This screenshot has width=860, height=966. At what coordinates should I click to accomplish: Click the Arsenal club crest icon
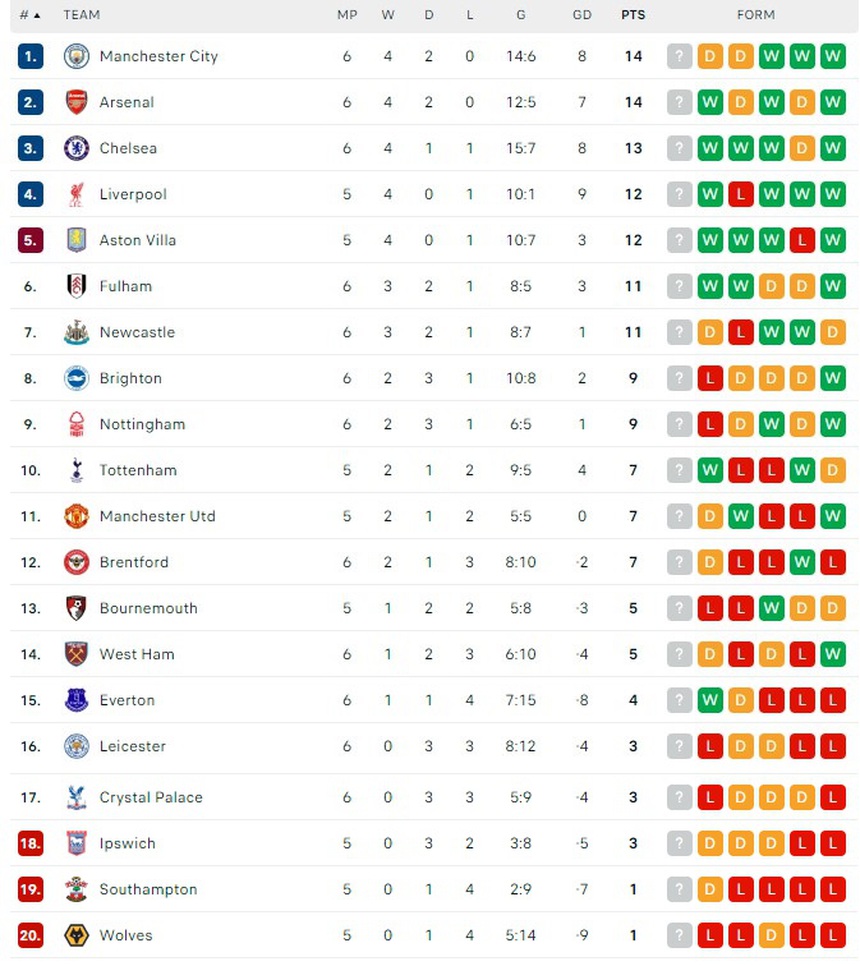coord(77,103)
